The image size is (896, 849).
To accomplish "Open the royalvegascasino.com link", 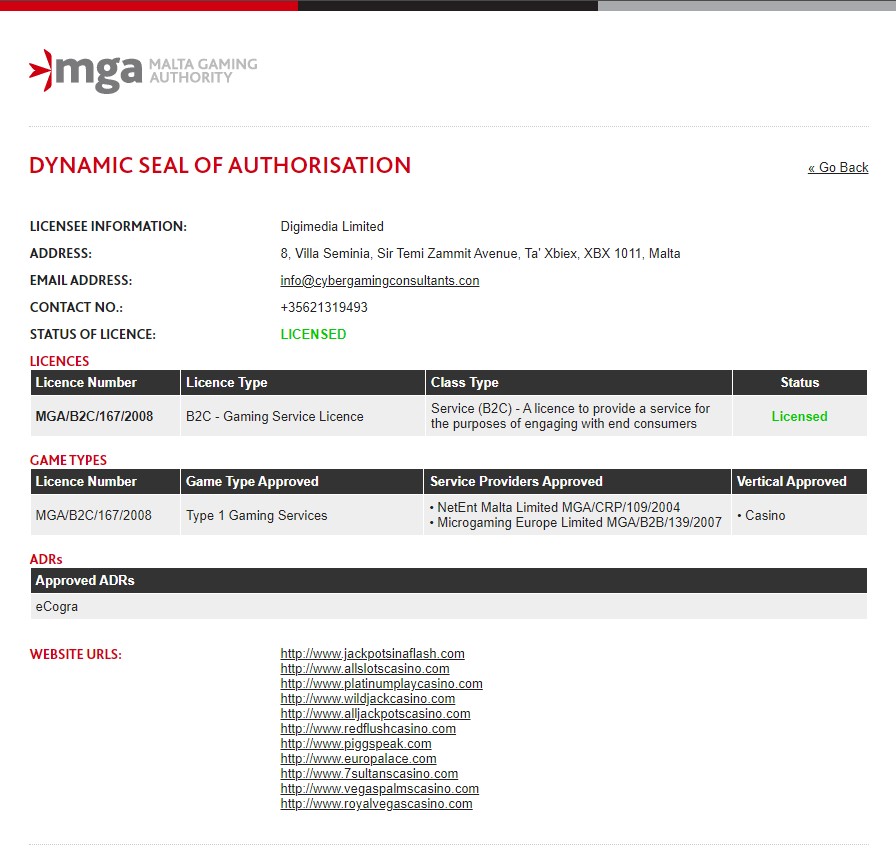I will [376, 803].
